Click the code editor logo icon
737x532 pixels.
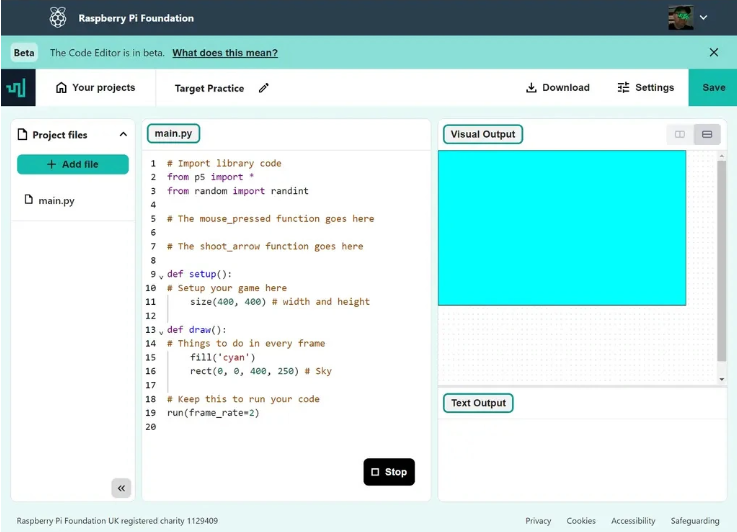coord(18,88)
